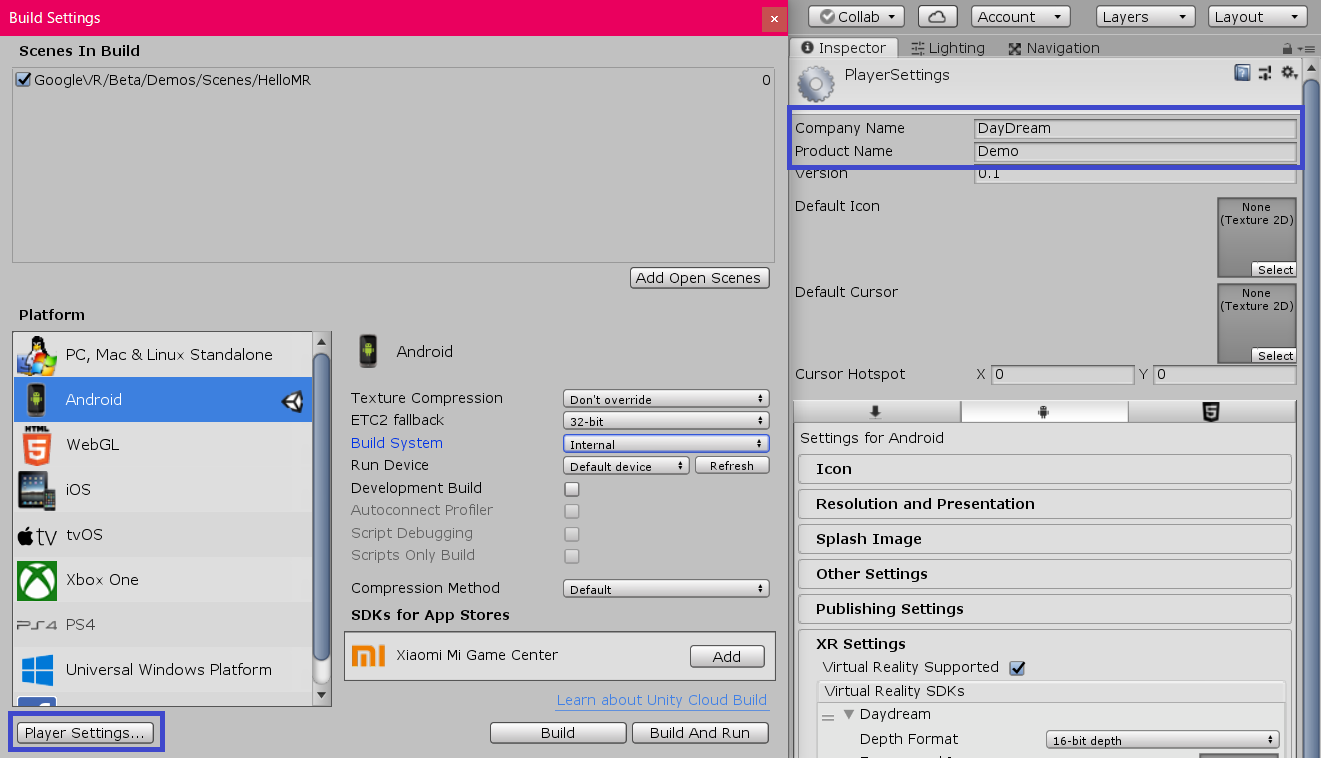Open the Learn about Unity Cloud Build link

pyautogui.click(x=662, y=700)
